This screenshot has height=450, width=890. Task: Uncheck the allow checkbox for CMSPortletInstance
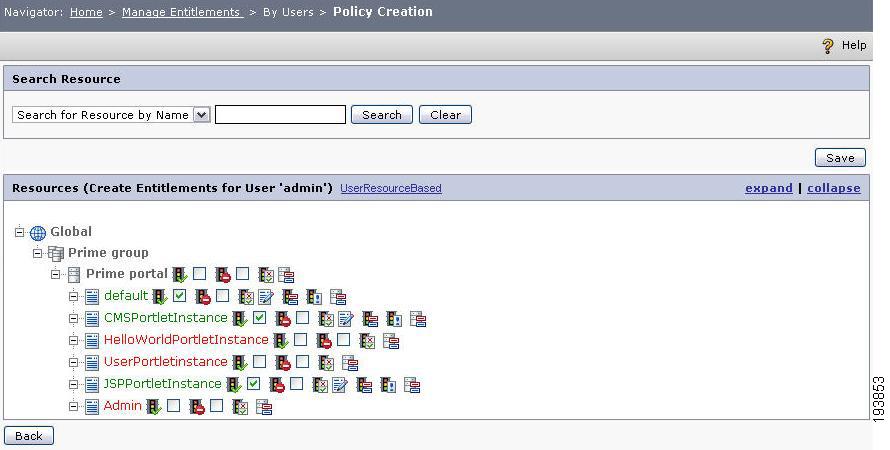259,317
